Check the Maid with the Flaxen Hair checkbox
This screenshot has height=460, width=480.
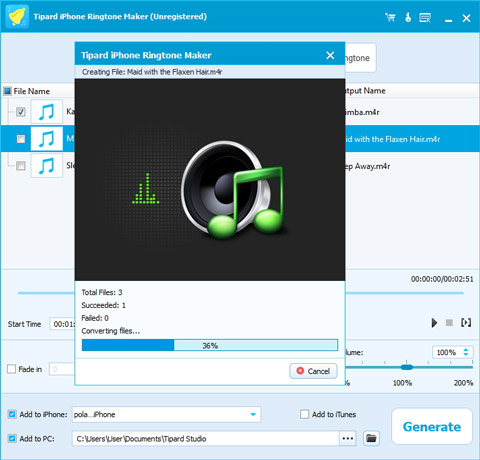point(21,139)
